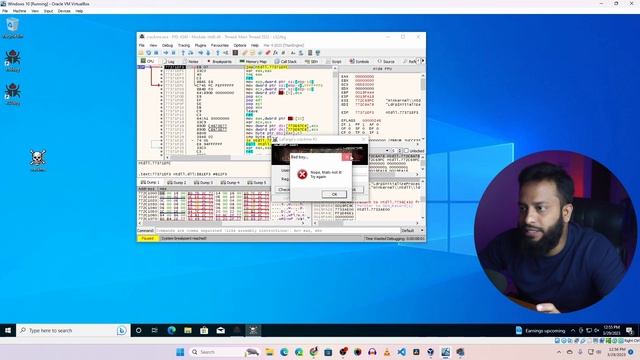Open a file using x32dbg toolbar Open icon
640x360 pixels.
tap(141, 53)
